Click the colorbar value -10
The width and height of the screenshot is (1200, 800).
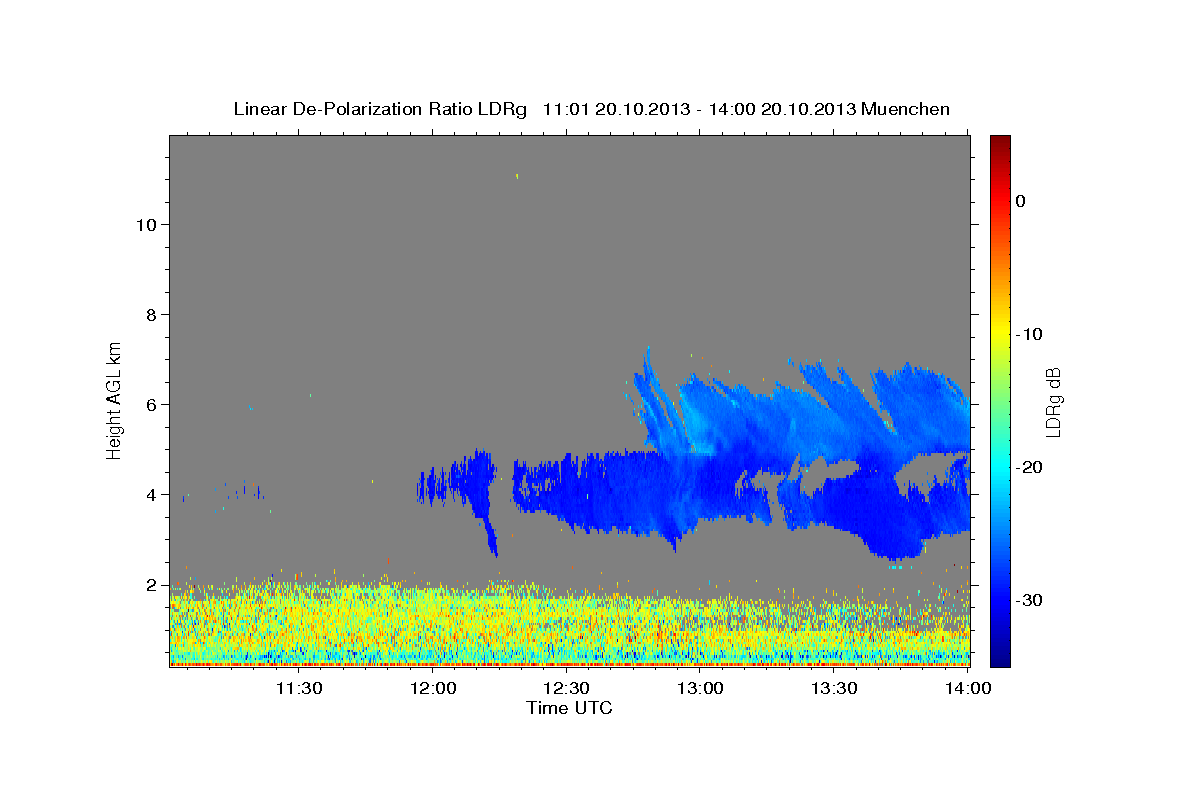(1030, 334)
